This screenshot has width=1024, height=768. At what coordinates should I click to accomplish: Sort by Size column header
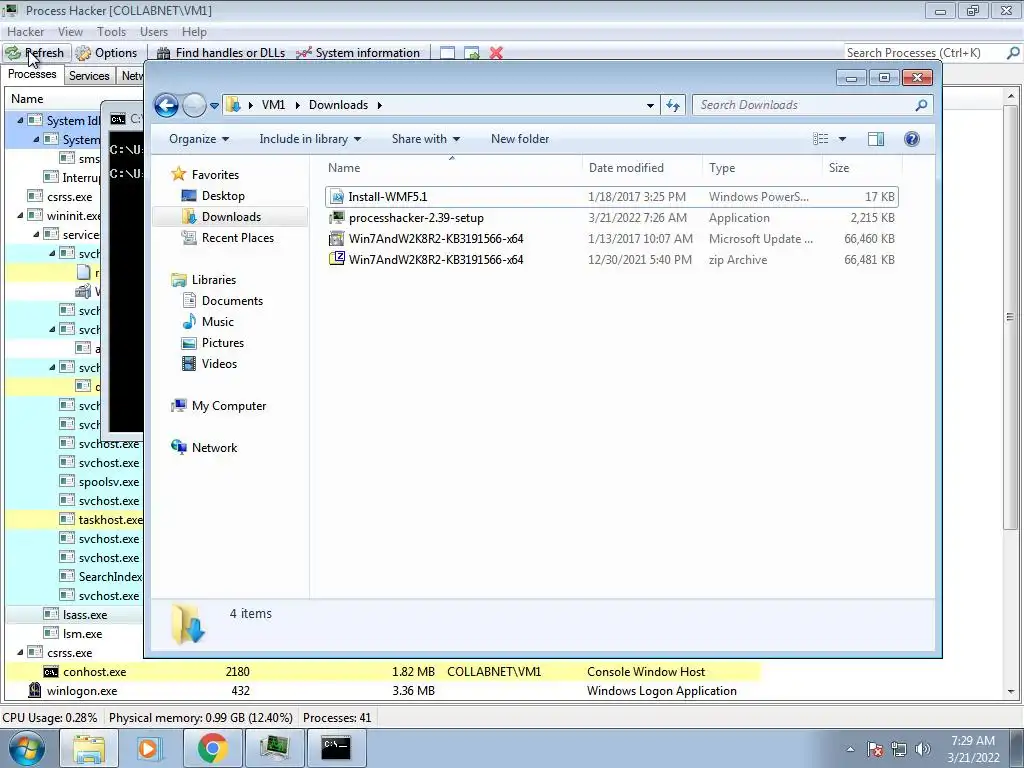point(862,168)
